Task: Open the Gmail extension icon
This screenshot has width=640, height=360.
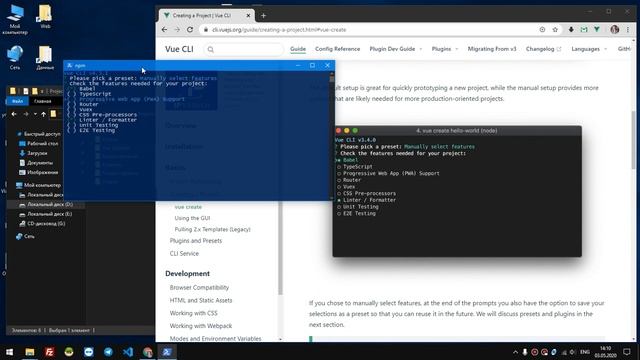Action: (x=584, y=29)
